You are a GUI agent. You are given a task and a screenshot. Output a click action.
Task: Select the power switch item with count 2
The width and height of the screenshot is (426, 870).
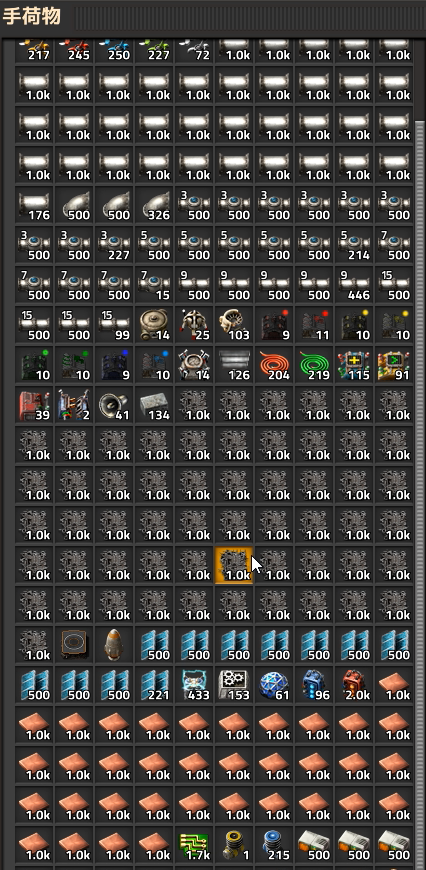coord(74,404)
